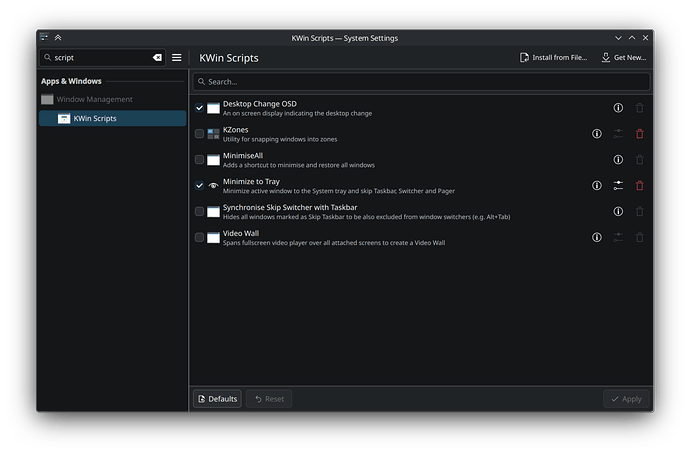
Task: Click the Reset button
Action: (x=269, y=399)
